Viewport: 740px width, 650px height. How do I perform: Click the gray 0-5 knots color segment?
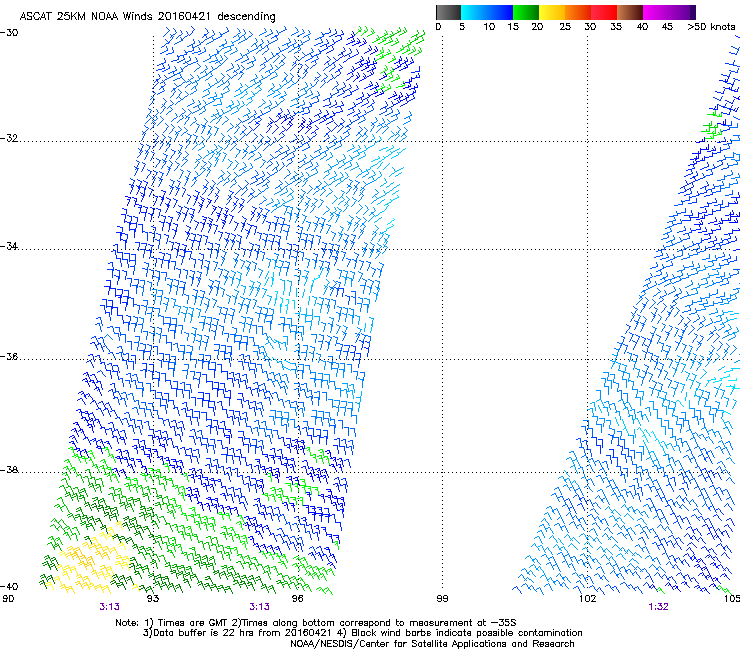tap(448, 12)
